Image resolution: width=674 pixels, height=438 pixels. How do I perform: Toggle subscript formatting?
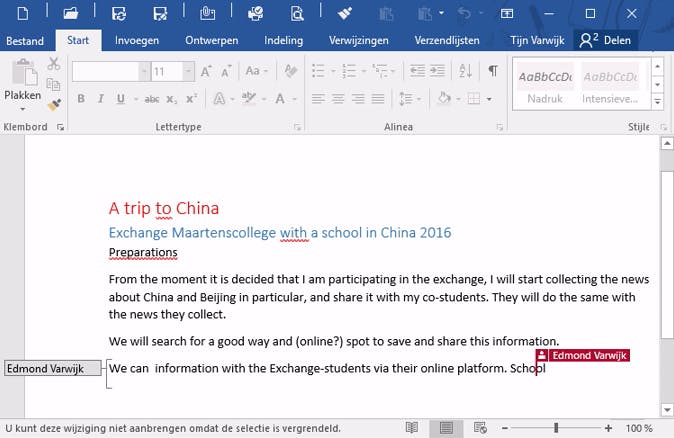pyautogui.click(x=172, y=99)
